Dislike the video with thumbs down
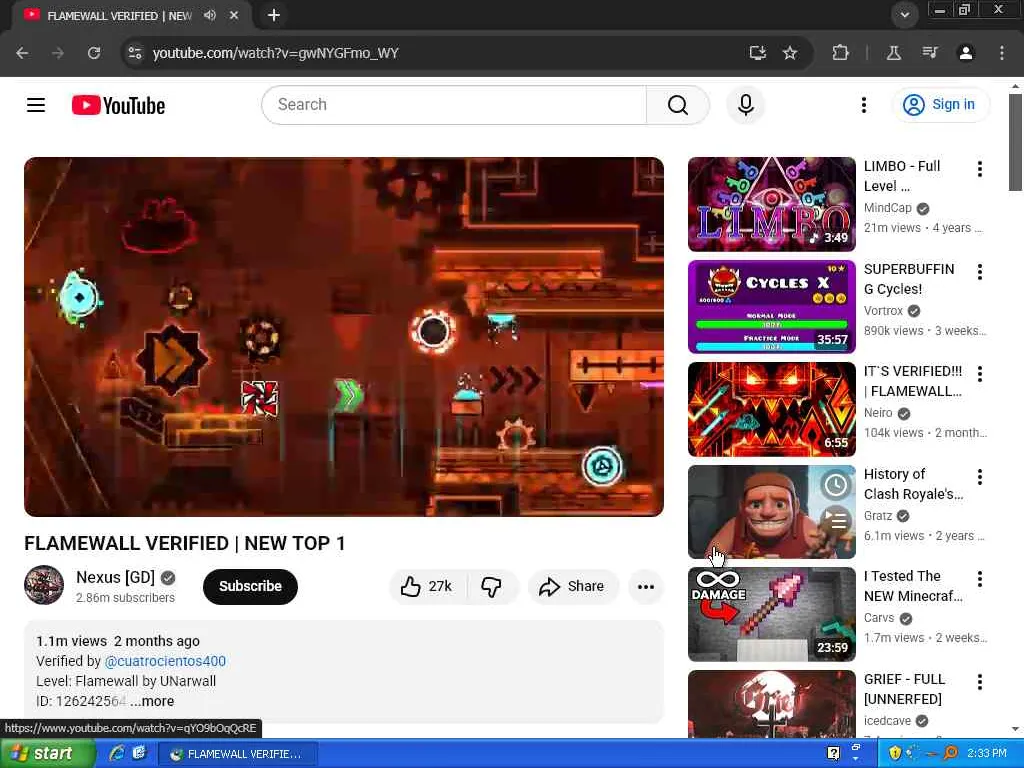This screenshot has height=768, width=1024. [x=492, y=586]
